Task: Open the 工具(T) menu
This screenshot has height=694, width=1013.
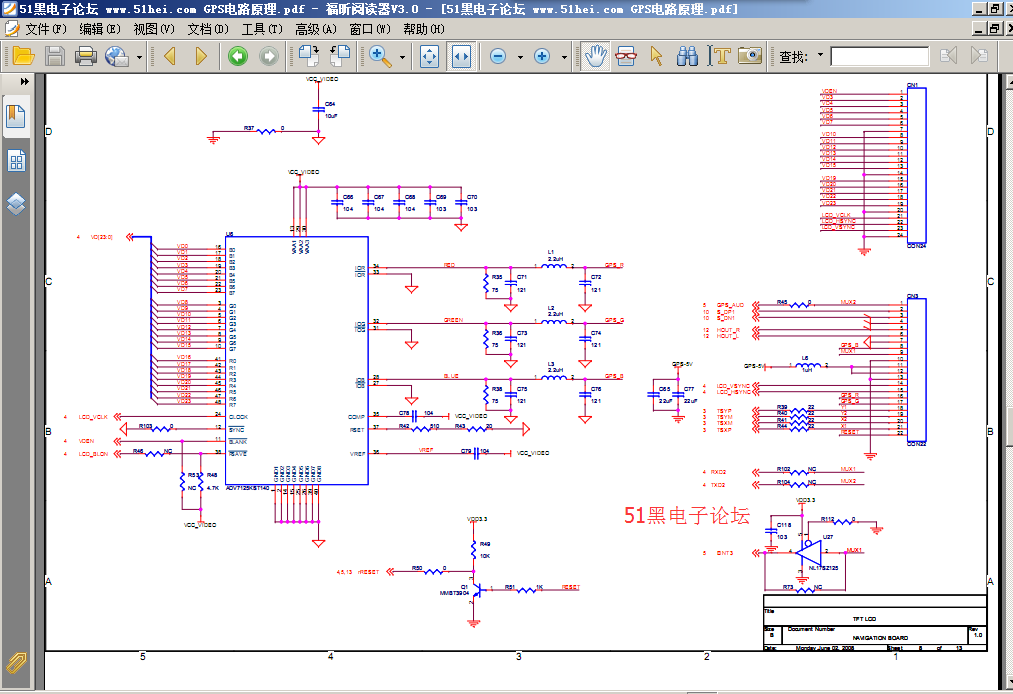Action: [262, 29]
